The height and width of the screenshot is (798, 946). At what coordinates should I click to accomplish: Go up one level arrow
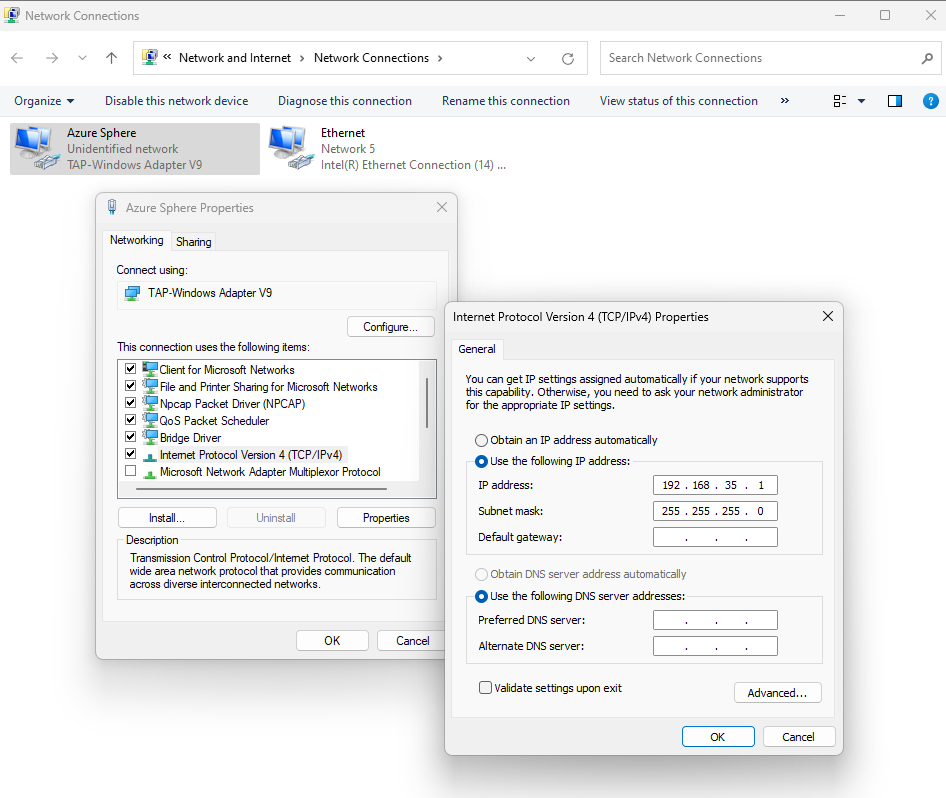(111, 58)
